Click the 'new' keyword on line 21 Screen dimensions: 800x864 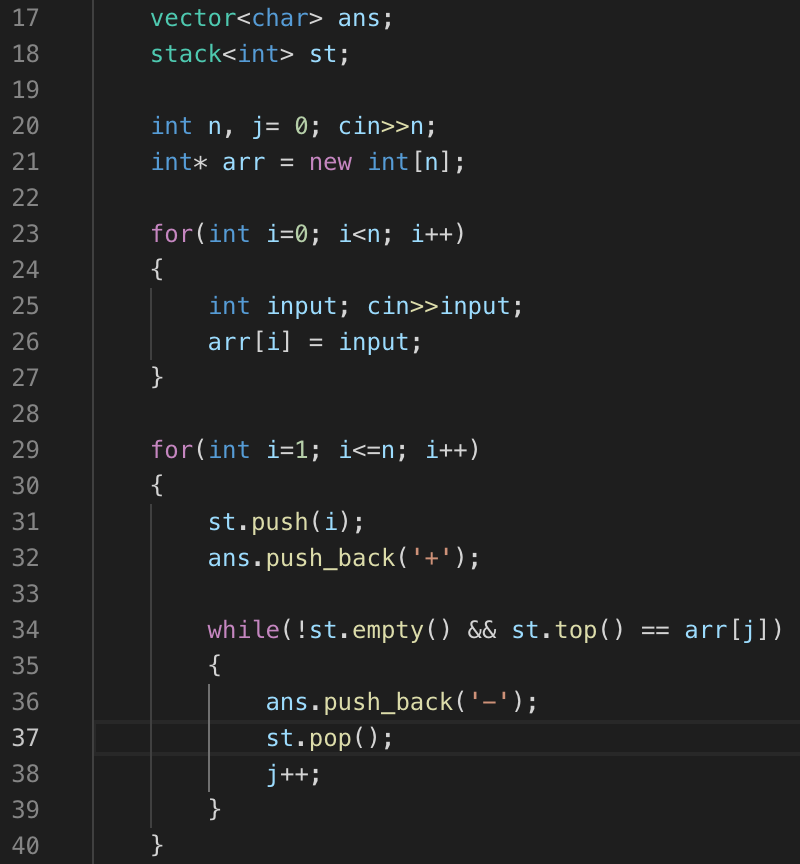(331, 162)
